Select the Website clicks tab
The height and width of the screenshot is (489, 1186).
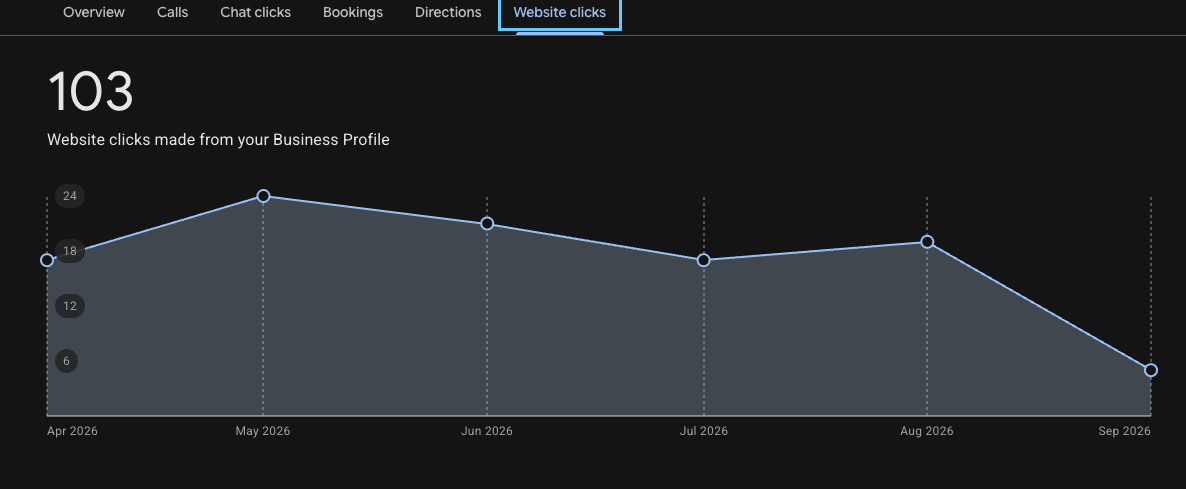560,13
